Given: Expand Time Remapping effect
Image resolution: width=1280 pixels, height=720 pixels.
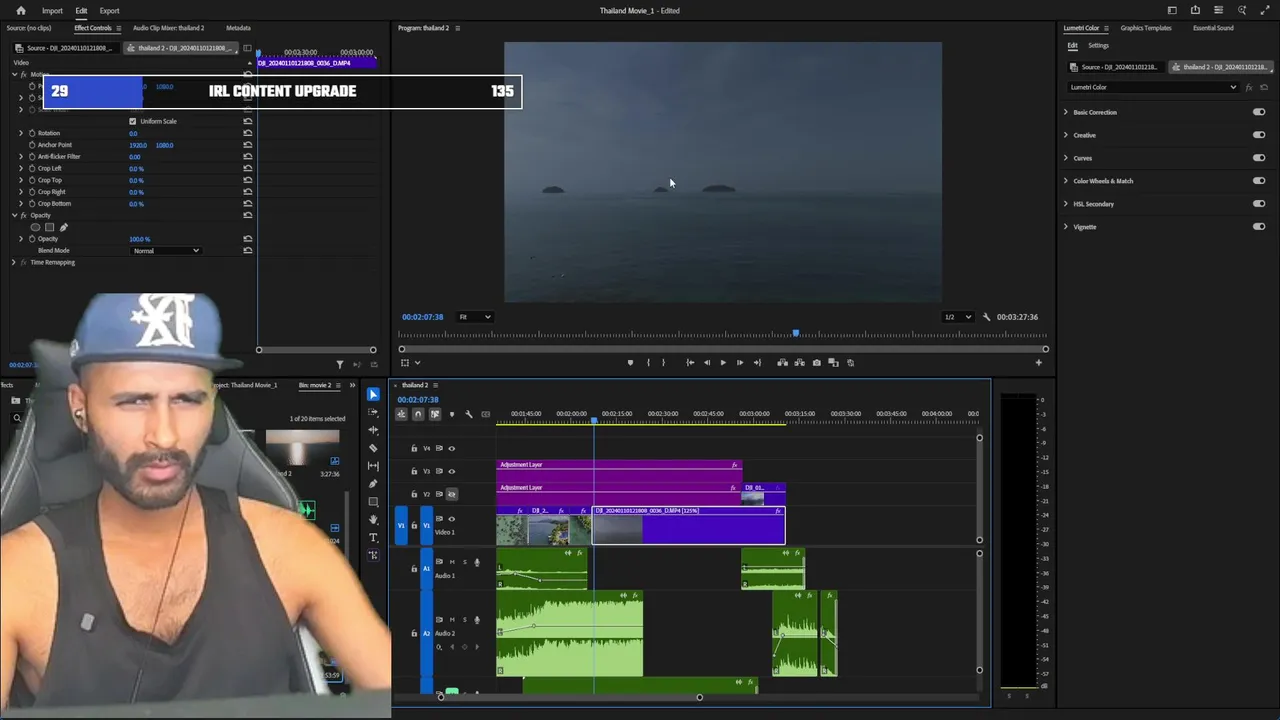Looking at the screenshot, I should [x=13, y=262].
